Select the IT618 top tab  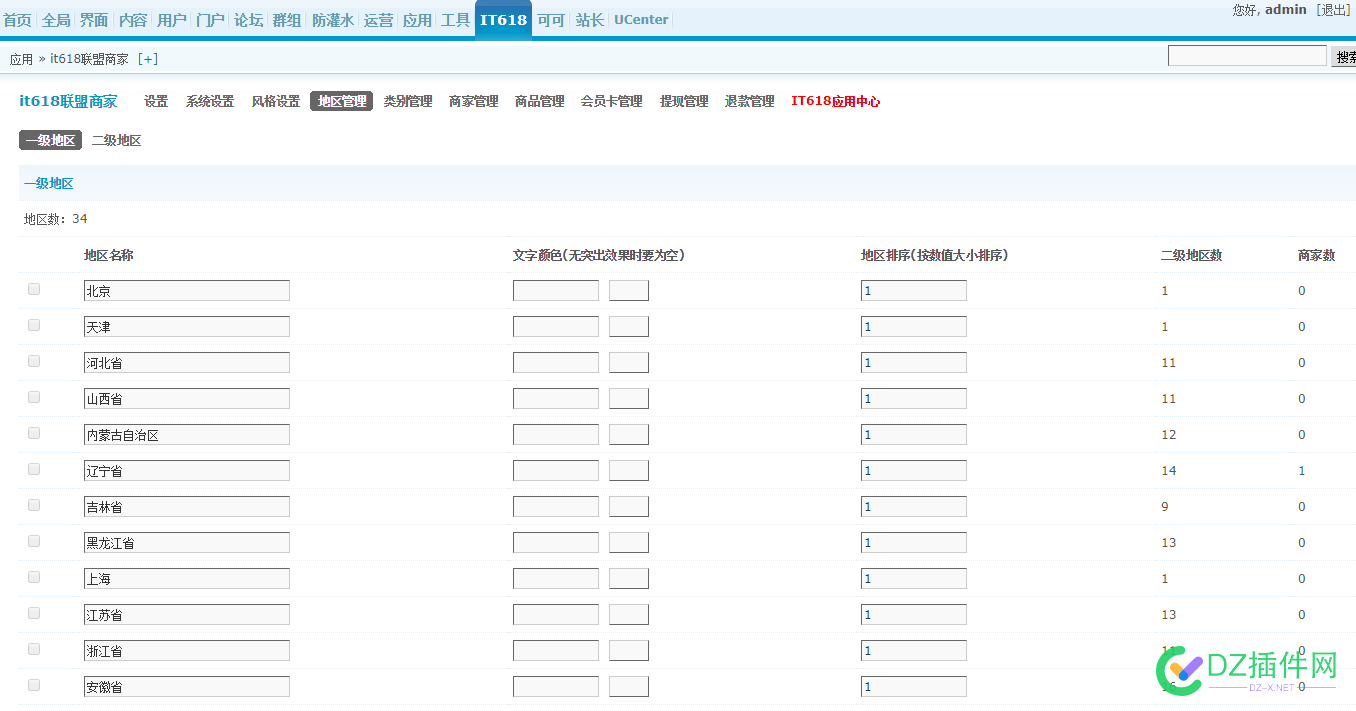tap(503, 20)
